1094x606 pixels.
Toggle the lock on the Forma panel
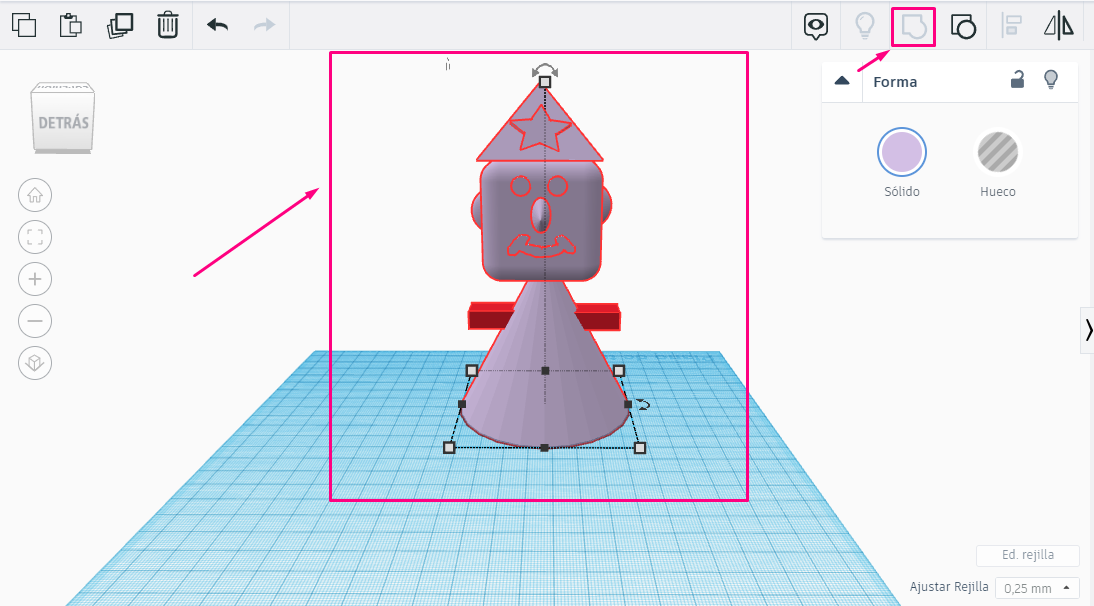[x=1017, y=79]
